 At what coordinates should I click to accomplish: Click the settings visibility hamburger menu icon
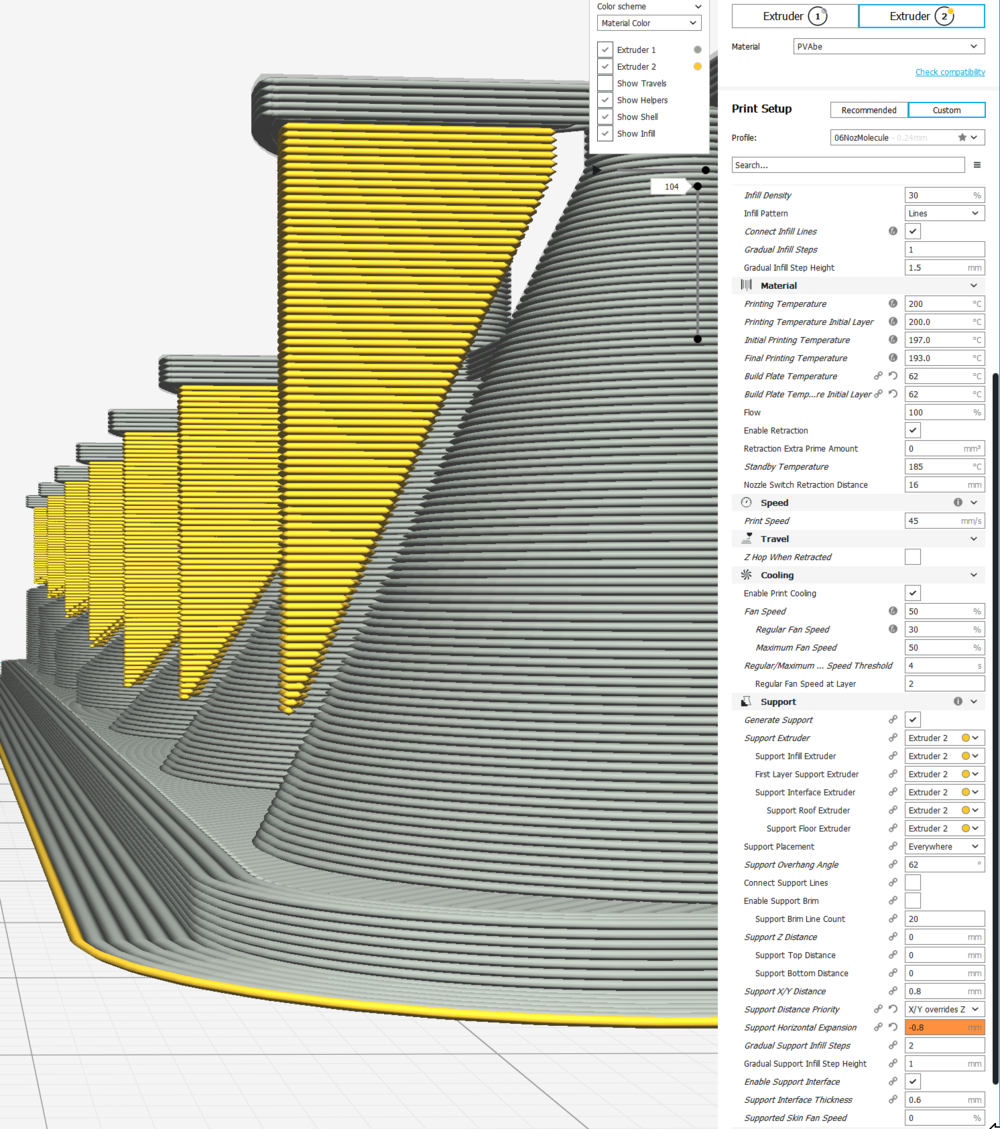(977, 165)
